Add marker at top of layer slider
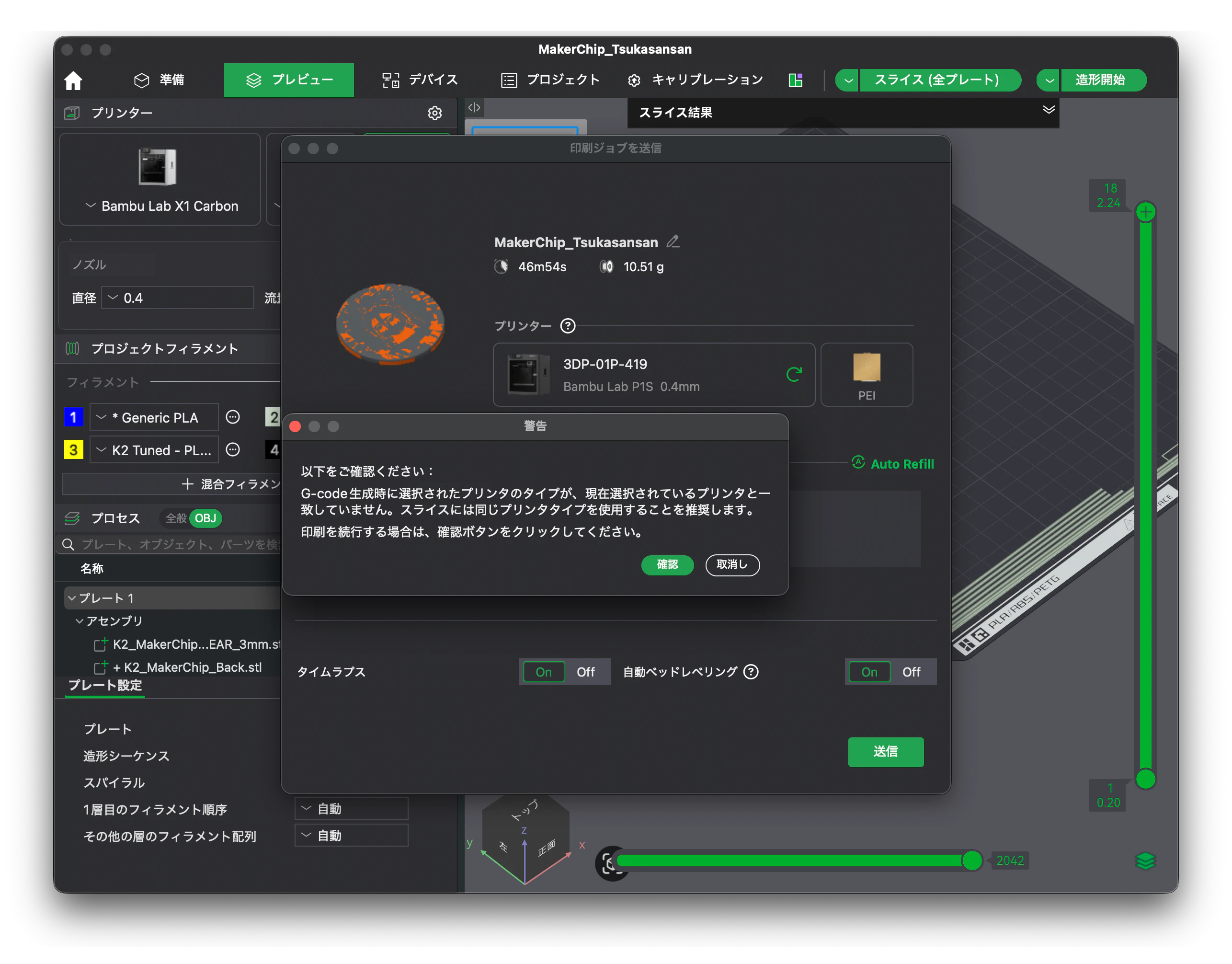The width and height of the screenshot is (1232, 964). 1145,212
